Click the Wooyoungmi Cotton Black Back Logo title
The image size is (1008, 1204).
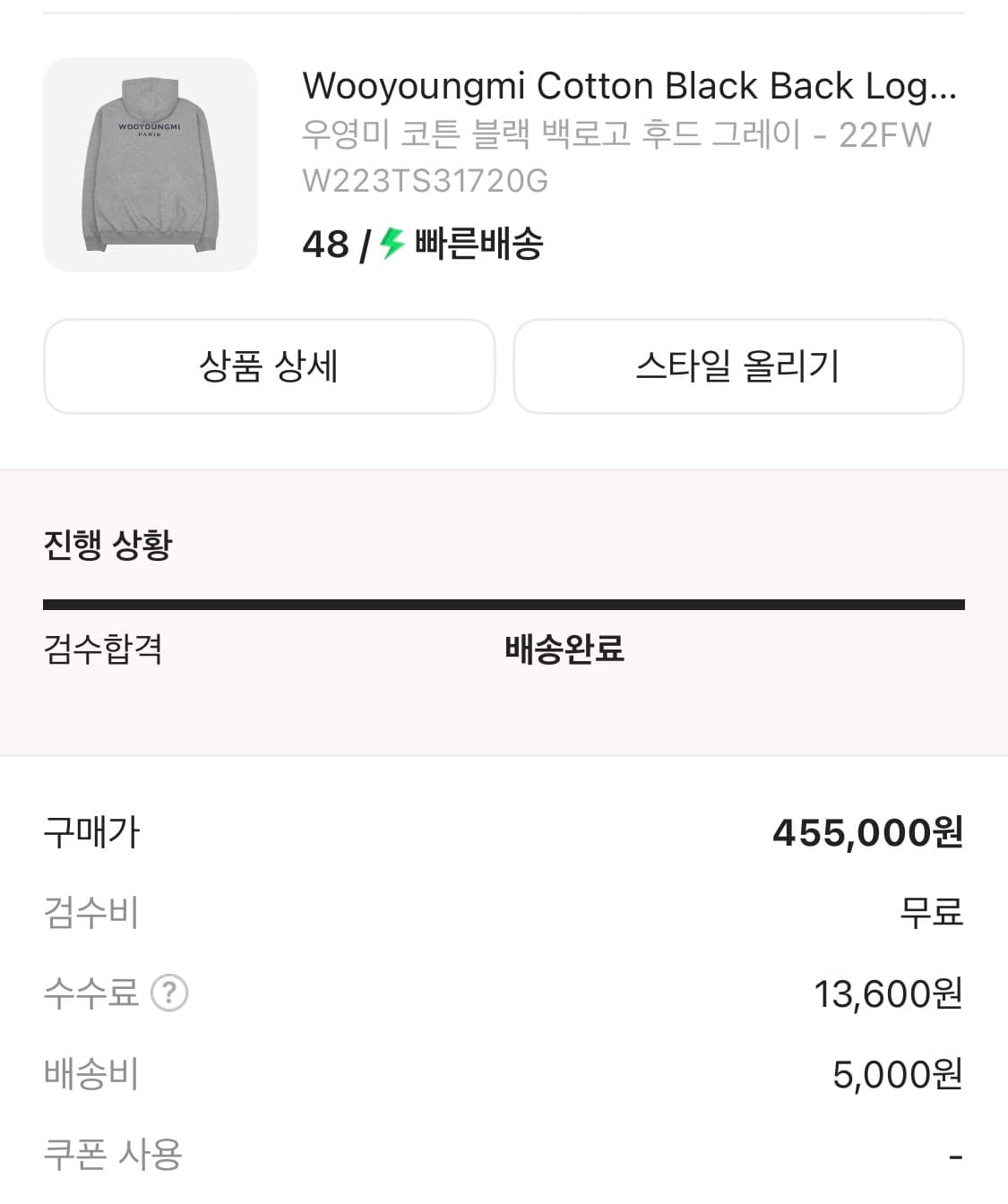(629, 86)
